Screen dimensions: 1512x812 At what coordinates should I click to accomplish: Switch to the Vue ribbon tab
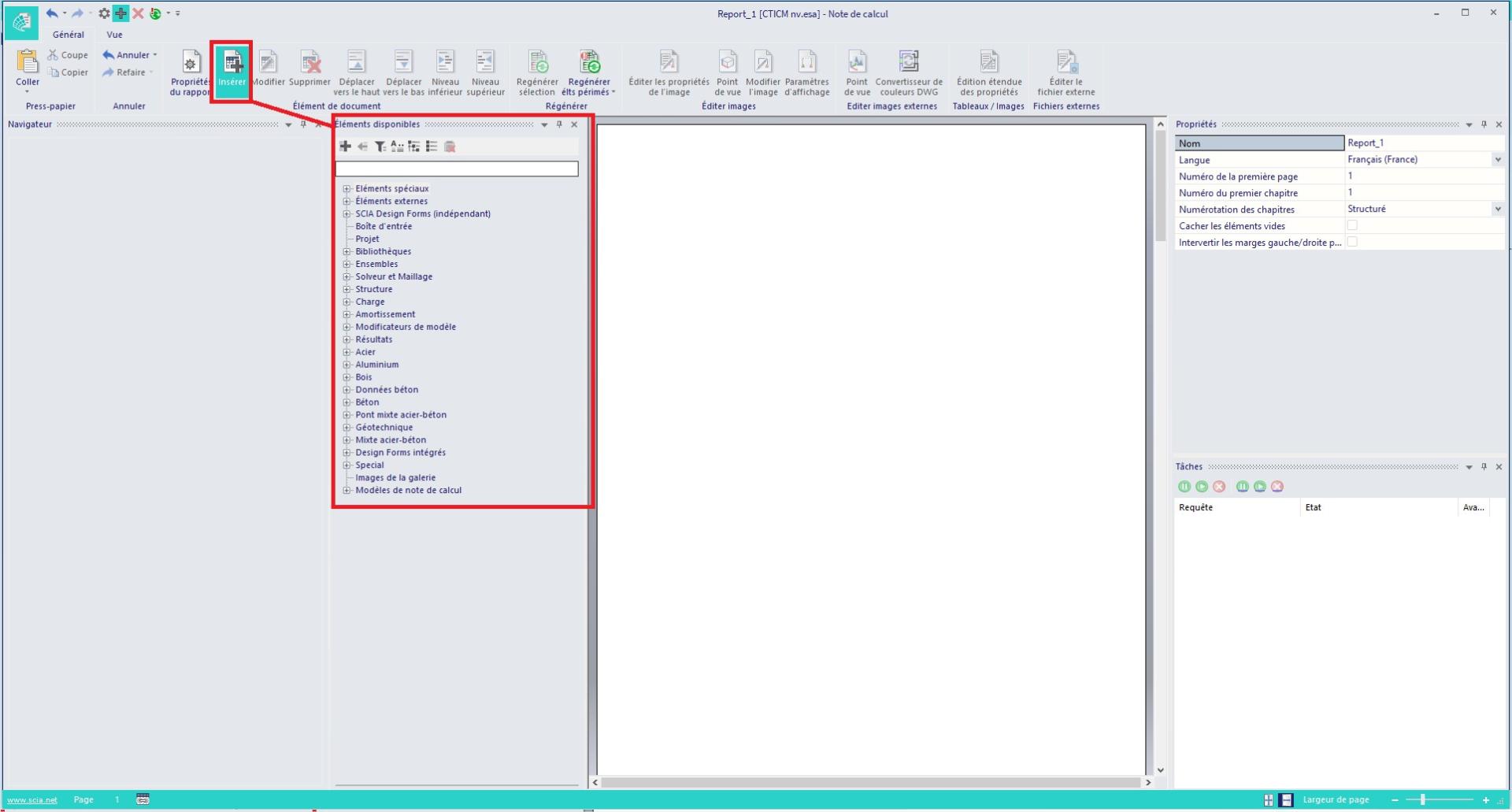[114, 35]
